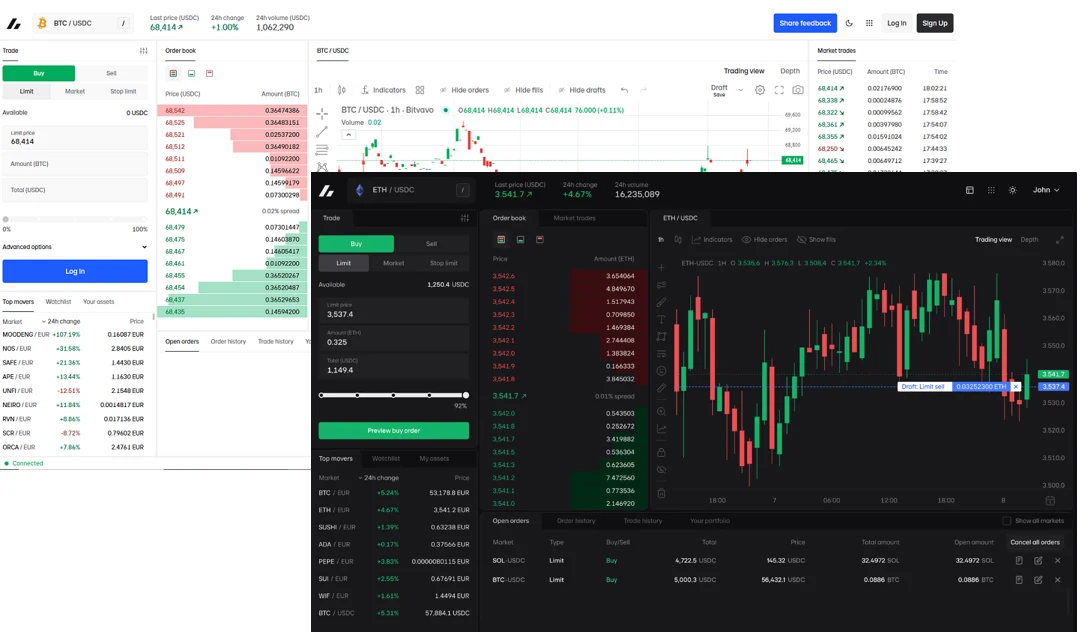Switch to Order history tab in dark panel

click(x=576, y=521)
